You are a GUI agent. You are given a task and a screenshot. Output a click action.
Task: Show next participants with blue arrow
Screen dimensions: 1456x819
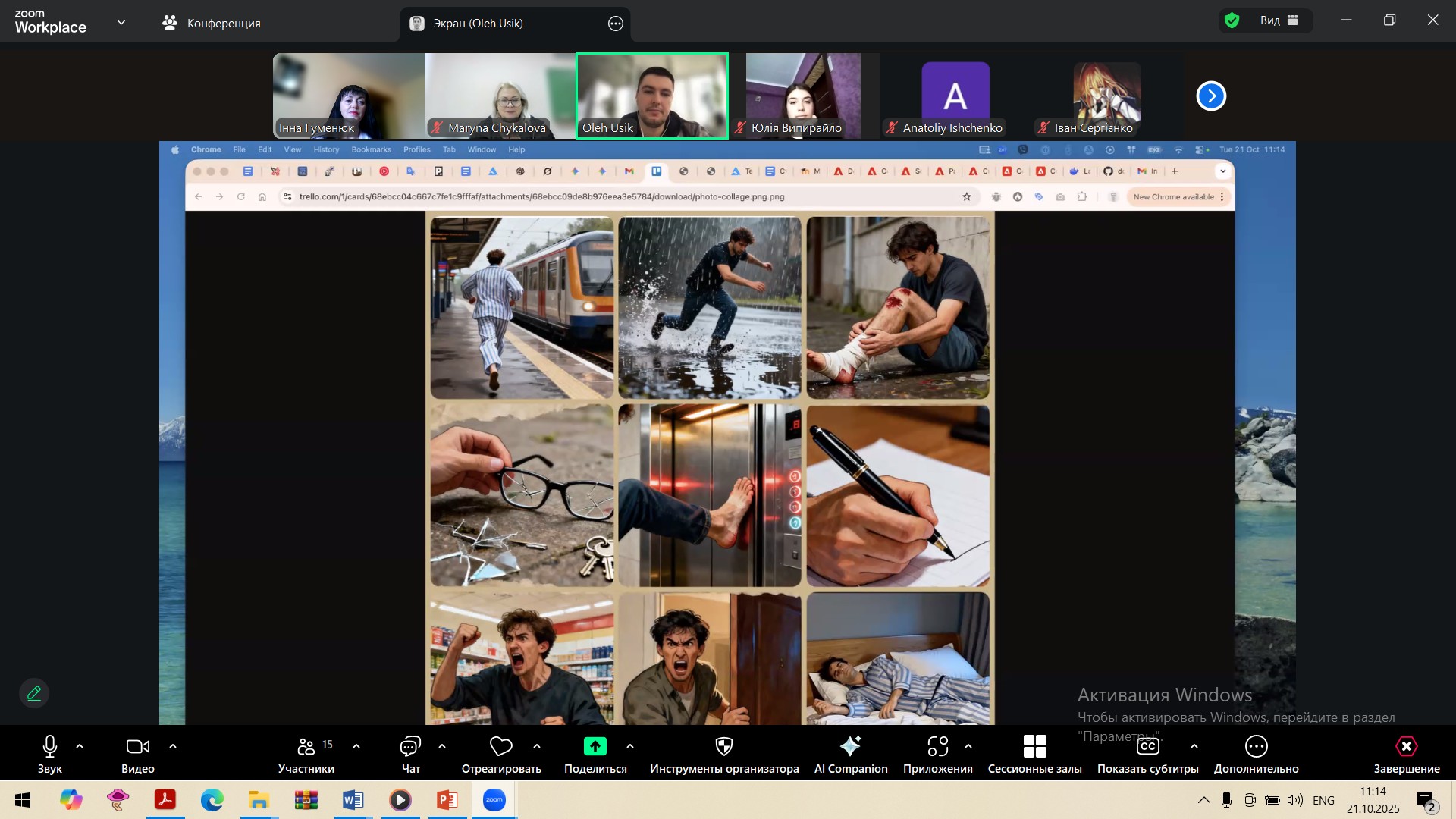1211,96
